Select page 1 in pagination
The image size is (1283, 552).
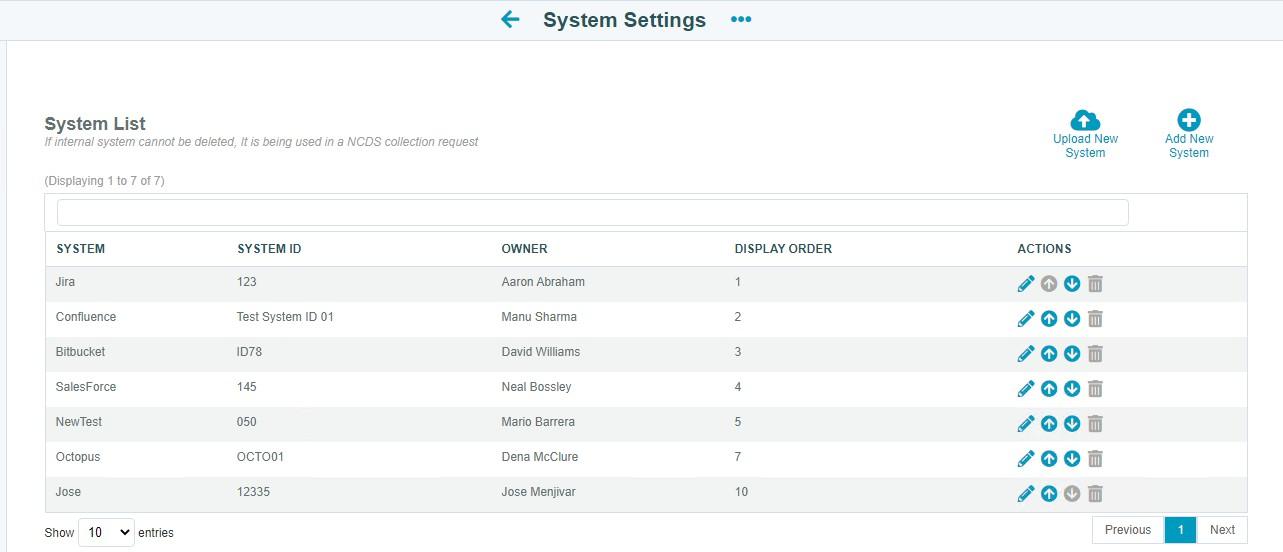(x=1180, y=530)
